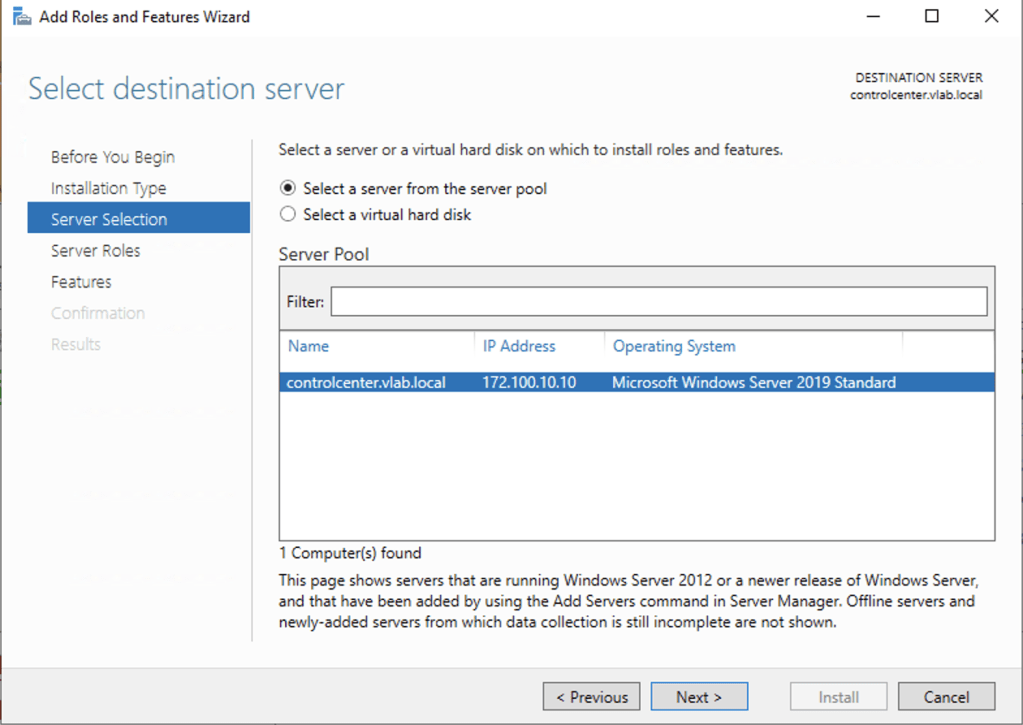The image size is (1023, 725).
Task: Go to Before You Begin step
Action: click(x=112, y=157)
